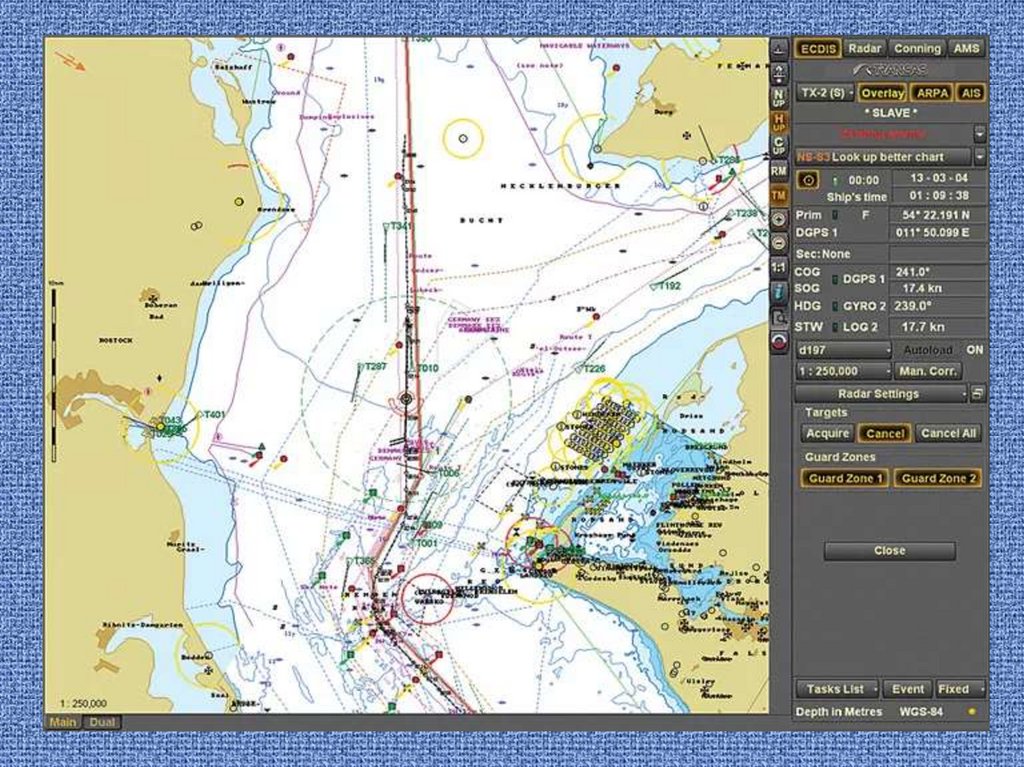This screenshot has height=767, width=1024.
Task: Open the Conning tab
Action: (x=916, y=48)
